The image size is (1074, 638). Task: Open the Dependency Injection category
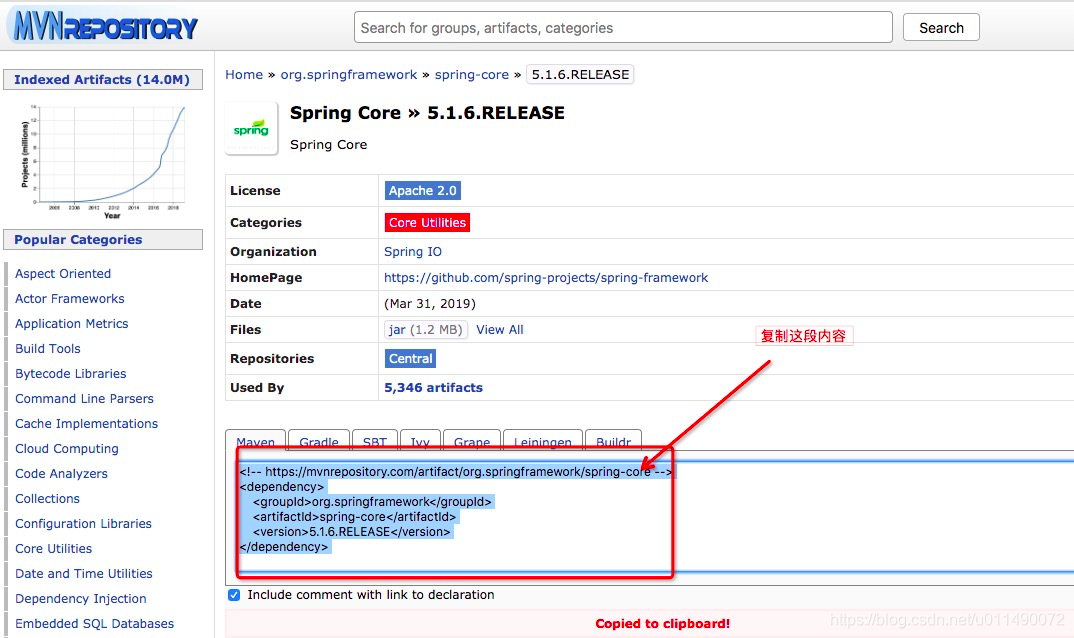(81, 599)
